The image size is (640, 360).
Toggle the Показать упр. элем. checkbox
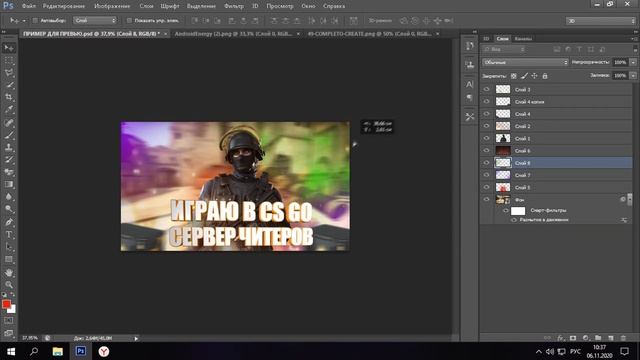129,20
